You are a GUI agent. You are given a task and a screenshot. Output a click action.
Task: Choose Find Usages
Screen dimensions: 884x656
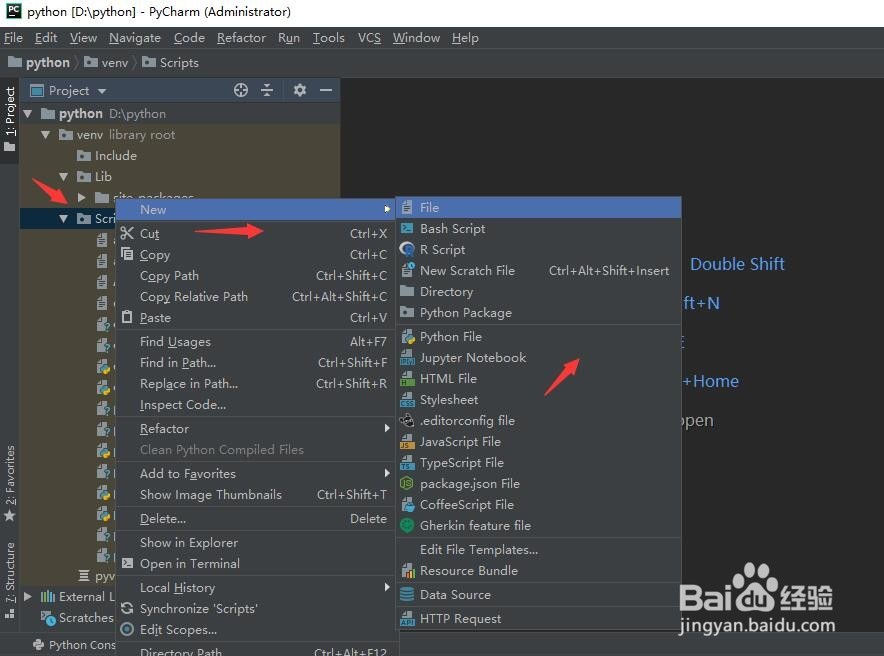257,342
